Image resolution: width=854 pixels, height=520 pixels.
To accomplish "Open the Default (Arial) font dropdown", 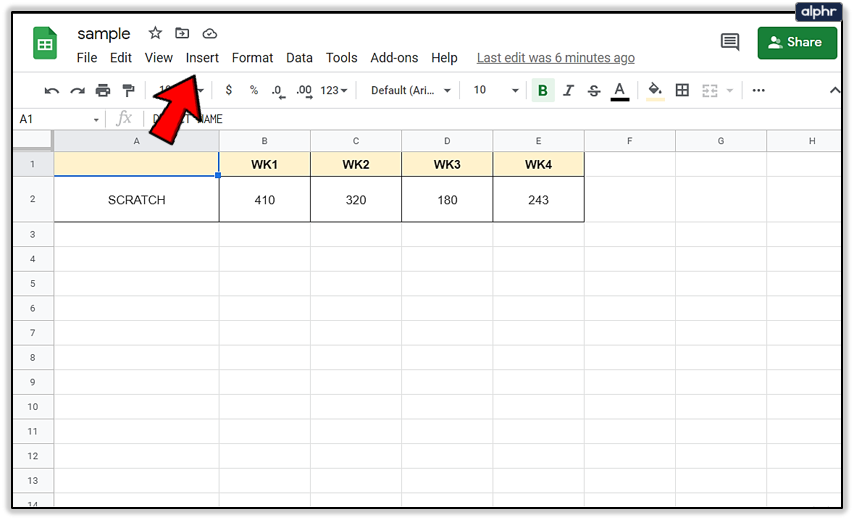I will pos(411,90).
